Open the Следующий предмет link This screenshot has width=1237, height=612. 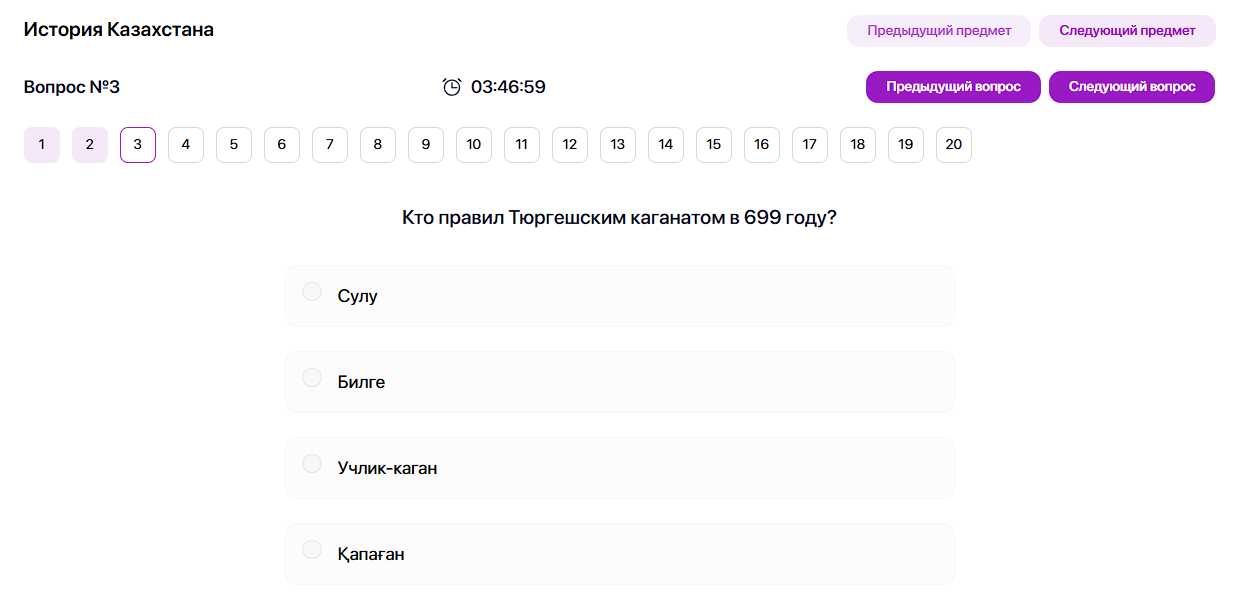coord(1127,30)
